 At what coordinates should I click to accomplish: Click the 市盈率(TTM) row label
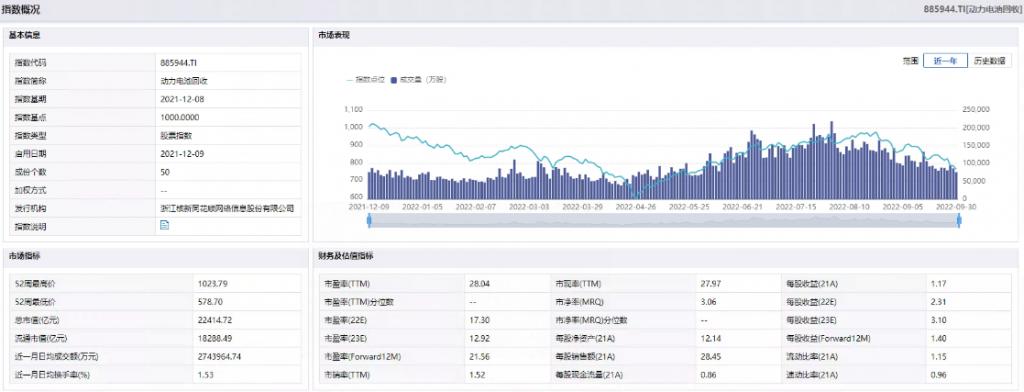pyautogui.click(x=346, y=284)
